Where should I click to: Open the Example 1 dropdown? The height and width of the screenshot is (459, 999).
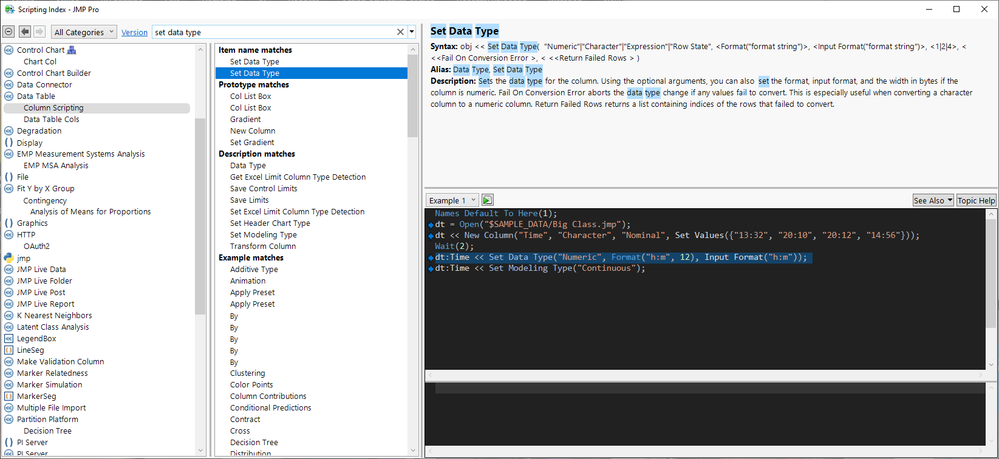click(453, 200)
